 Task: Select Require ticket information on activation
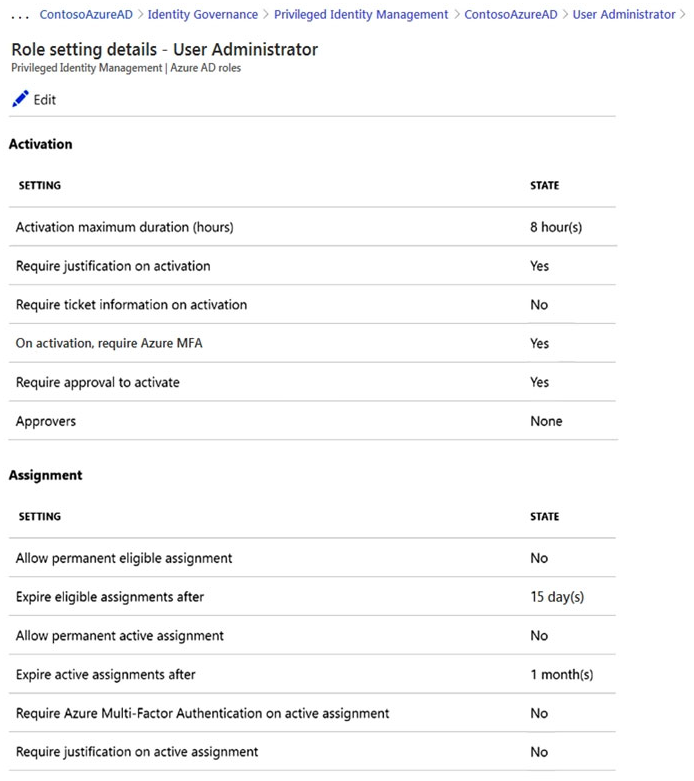[131, 304]
